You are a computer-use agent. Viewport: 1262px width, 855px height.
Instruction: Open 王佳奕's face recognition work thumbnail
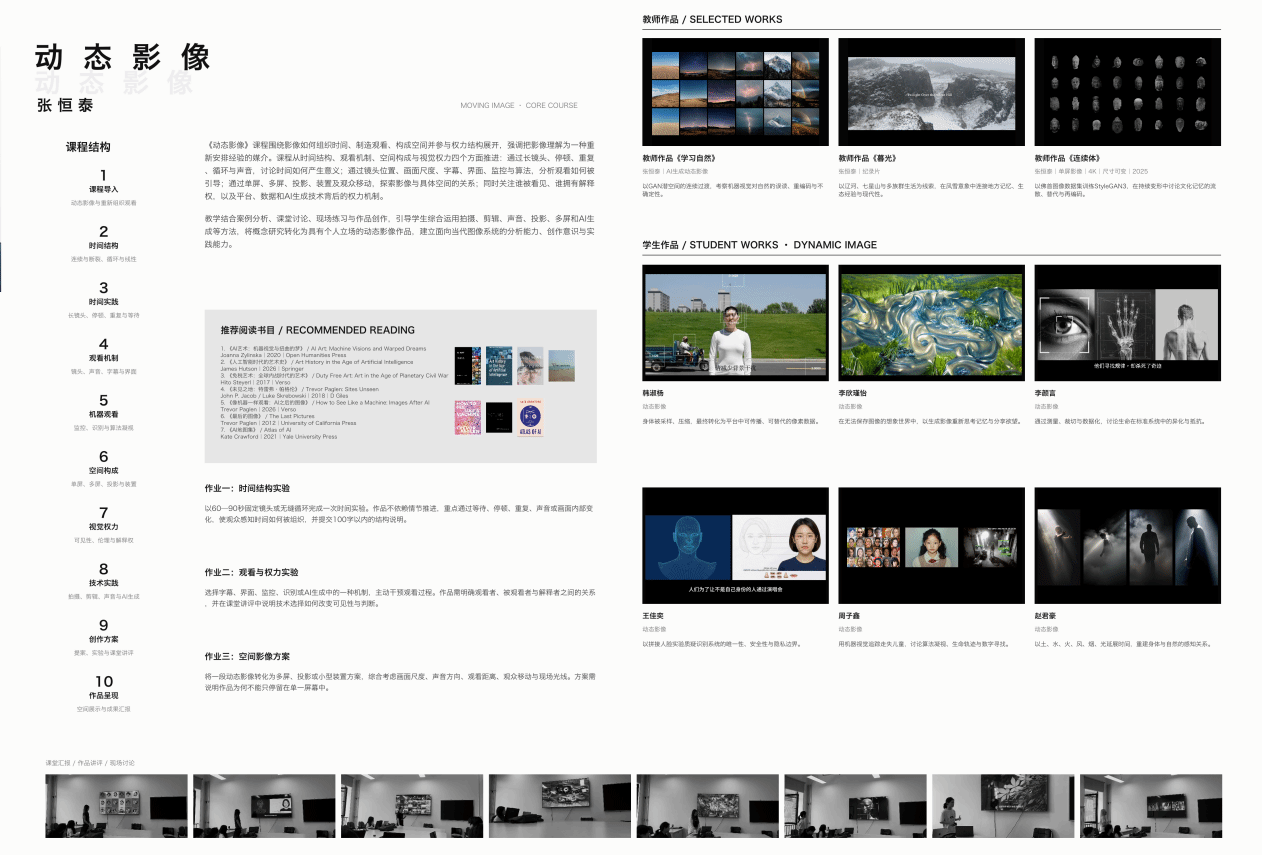pos(735,545)
